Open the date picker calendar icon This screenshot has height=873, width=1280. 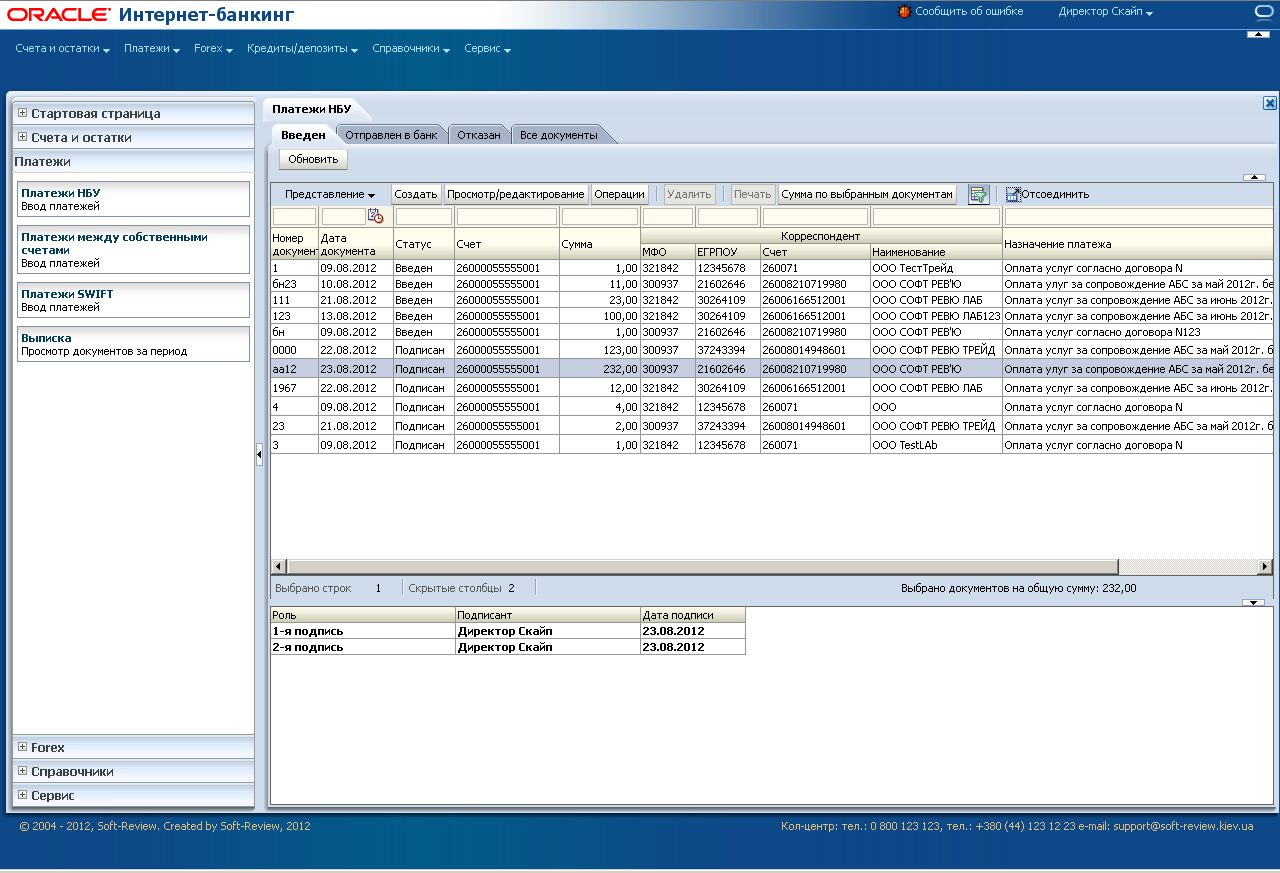tap(375, 216)
